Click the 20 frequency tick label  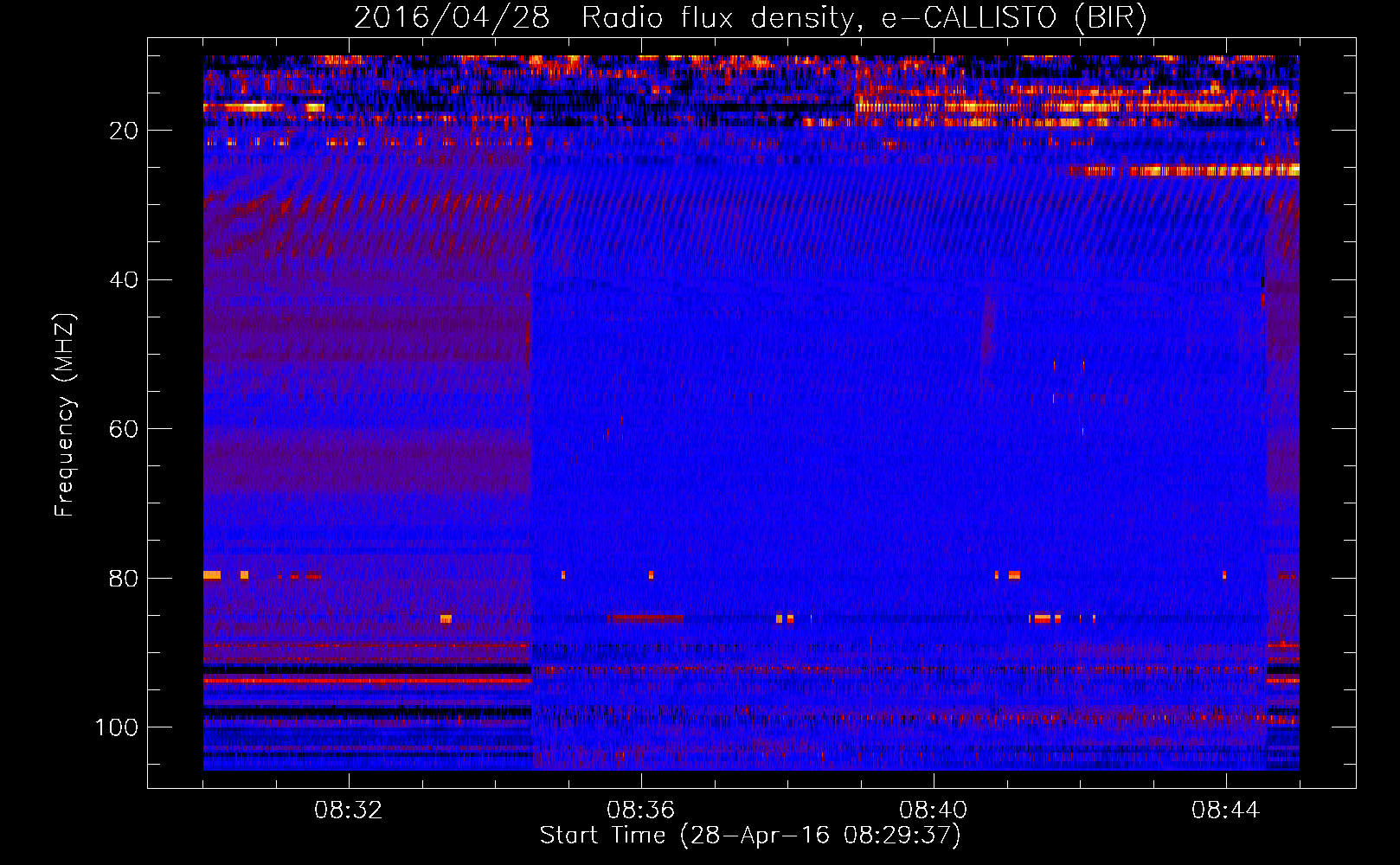click(124, 131)
